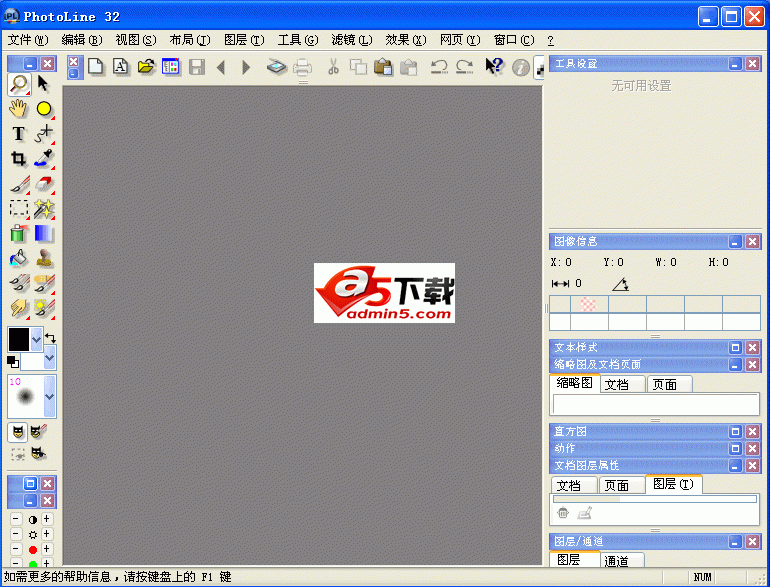Choose the Text tool
Screen dimensions: 770x587
pos(19,133)
